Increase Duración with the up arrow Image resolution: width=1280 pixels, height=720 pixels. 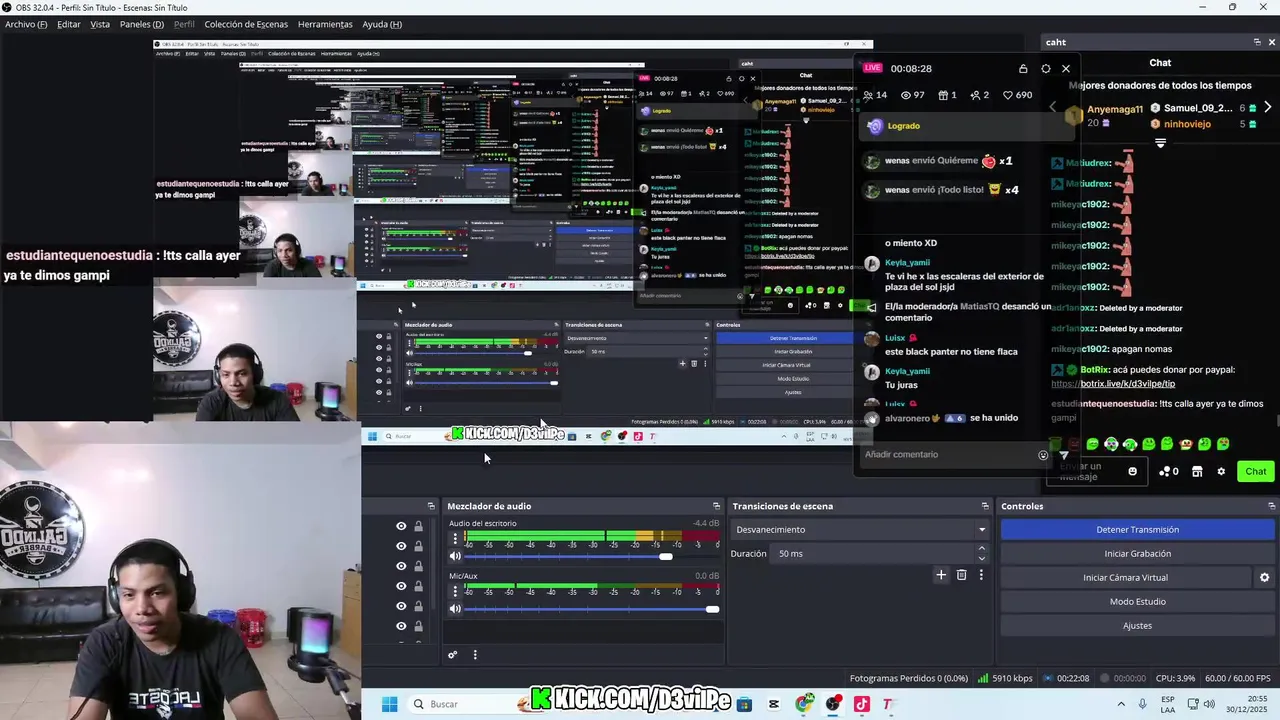click(x=982, y=549)
